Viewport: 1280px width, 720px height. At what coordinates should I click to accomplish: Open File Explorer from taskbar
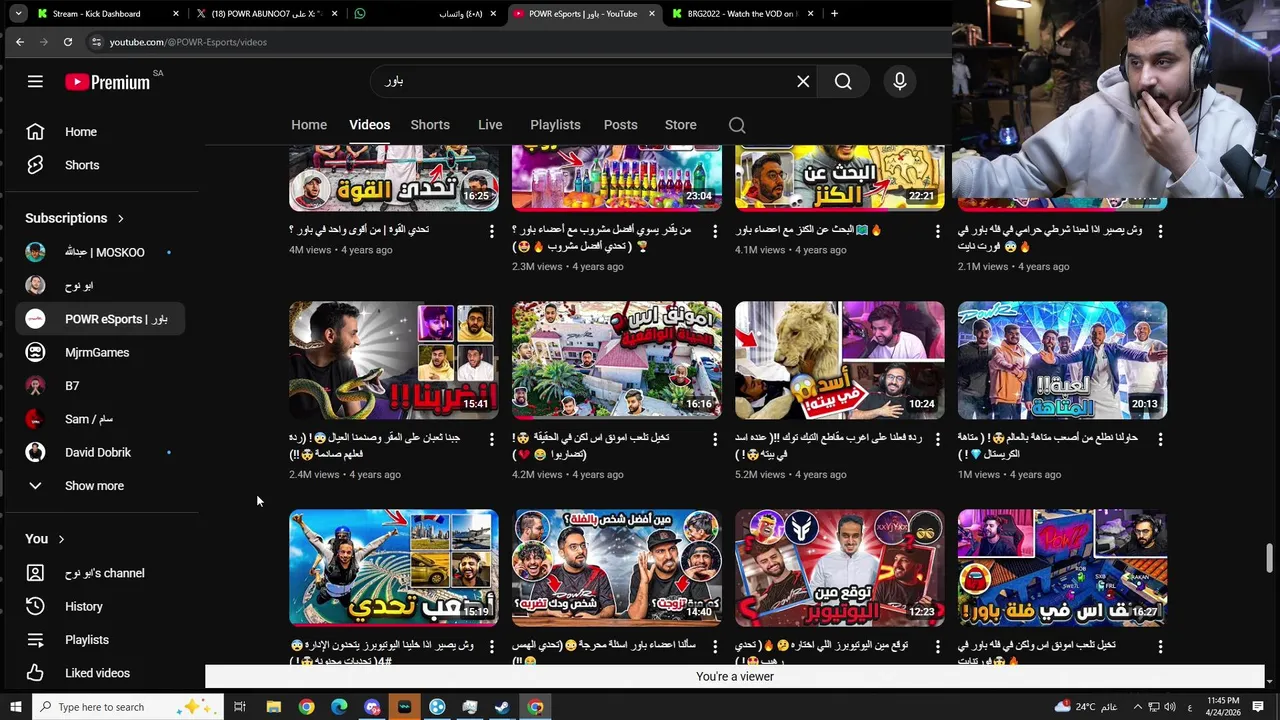coord(273,707)
